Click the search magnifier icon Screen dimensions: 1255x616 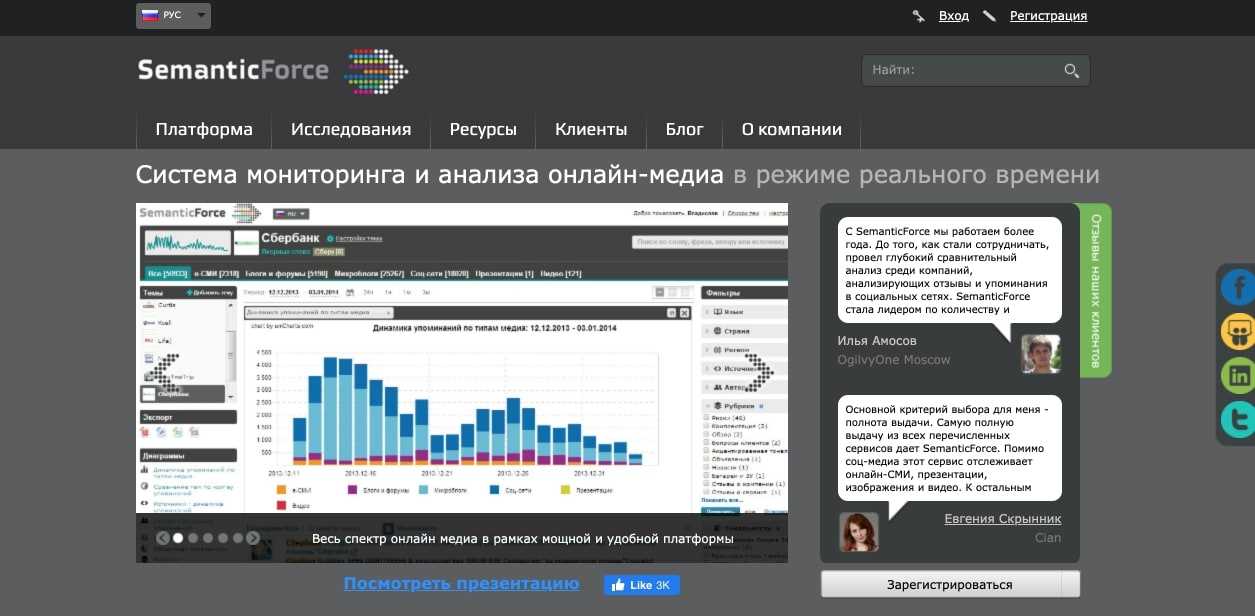point(1071,71)
